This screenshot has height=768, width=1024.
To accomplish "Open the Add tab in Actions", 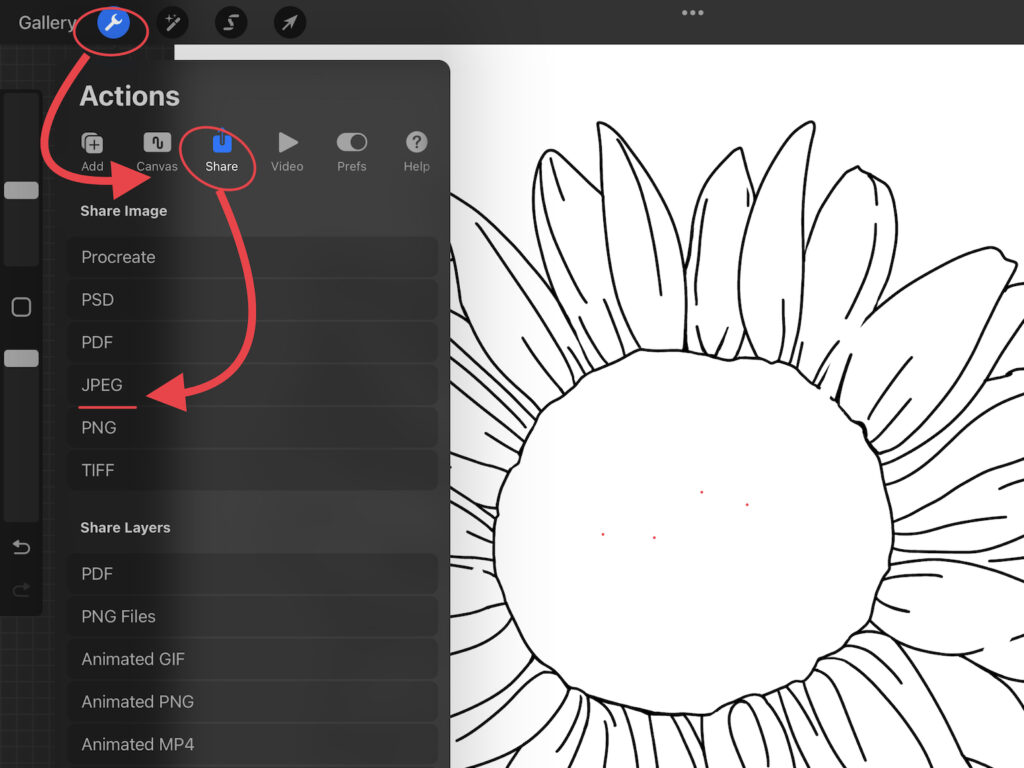I will (92, 152).
